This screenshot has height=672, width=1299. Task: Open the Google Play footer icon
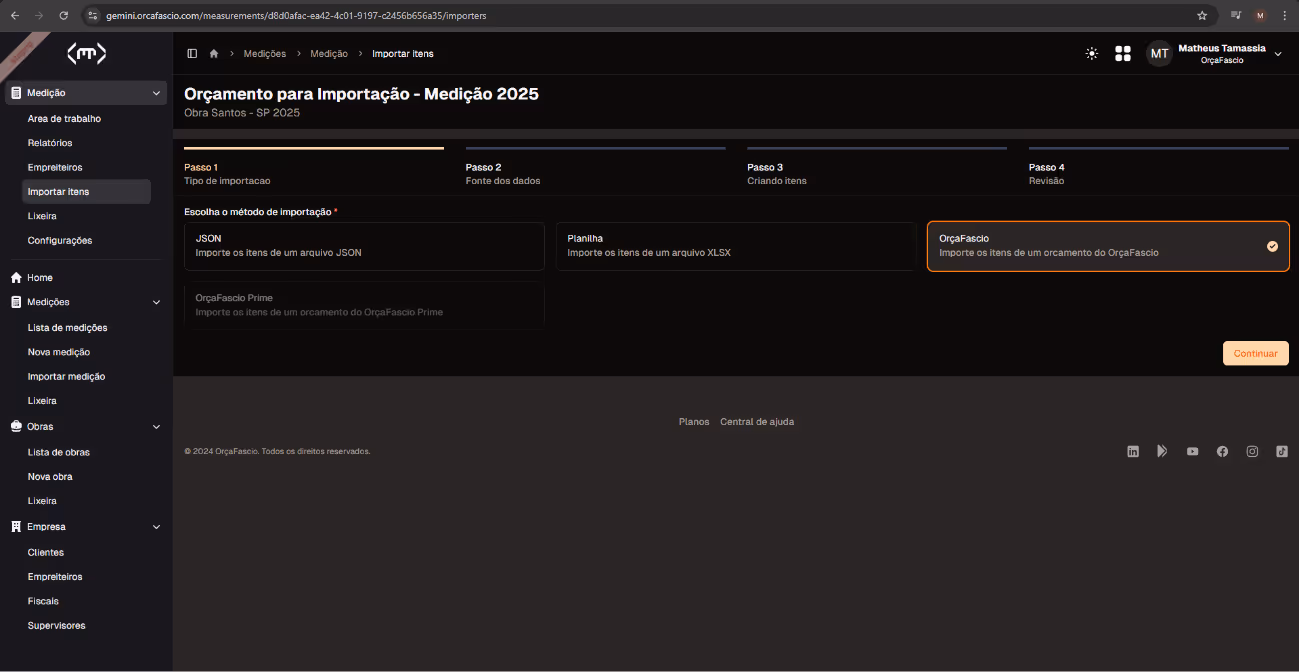coord(1162,451)
